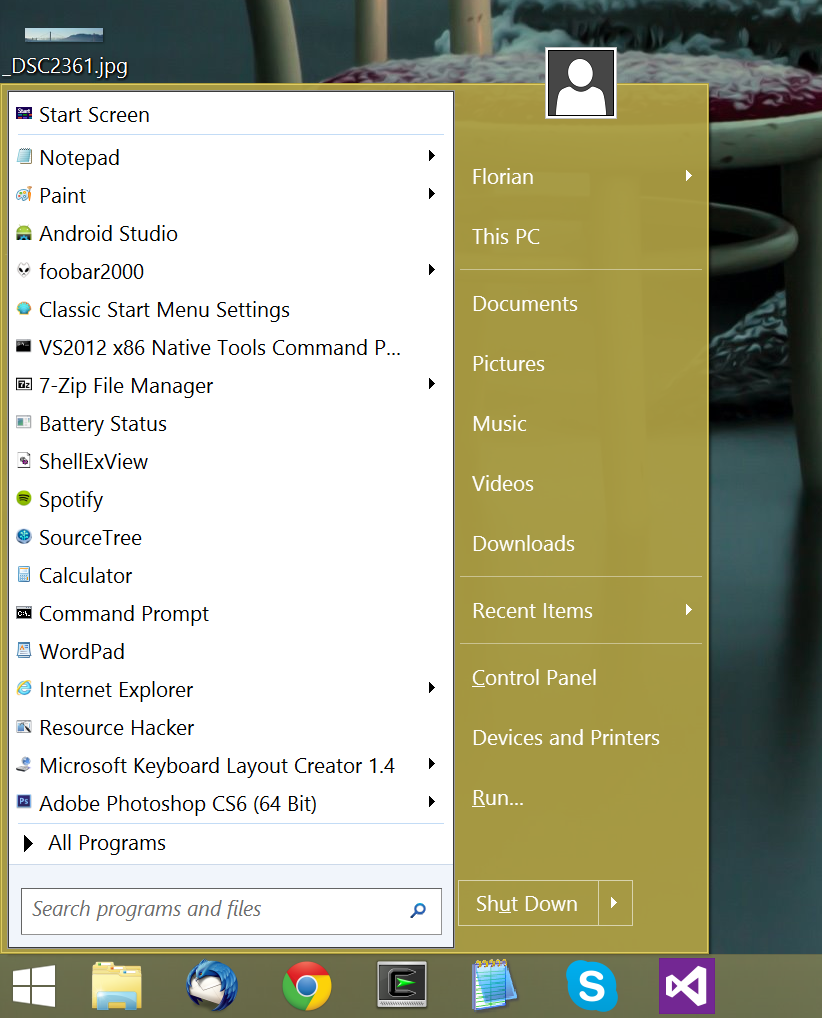Click the Spotify icon in the program list
The width and height of the screenshot is (822, 1018).
coord(24,499)
